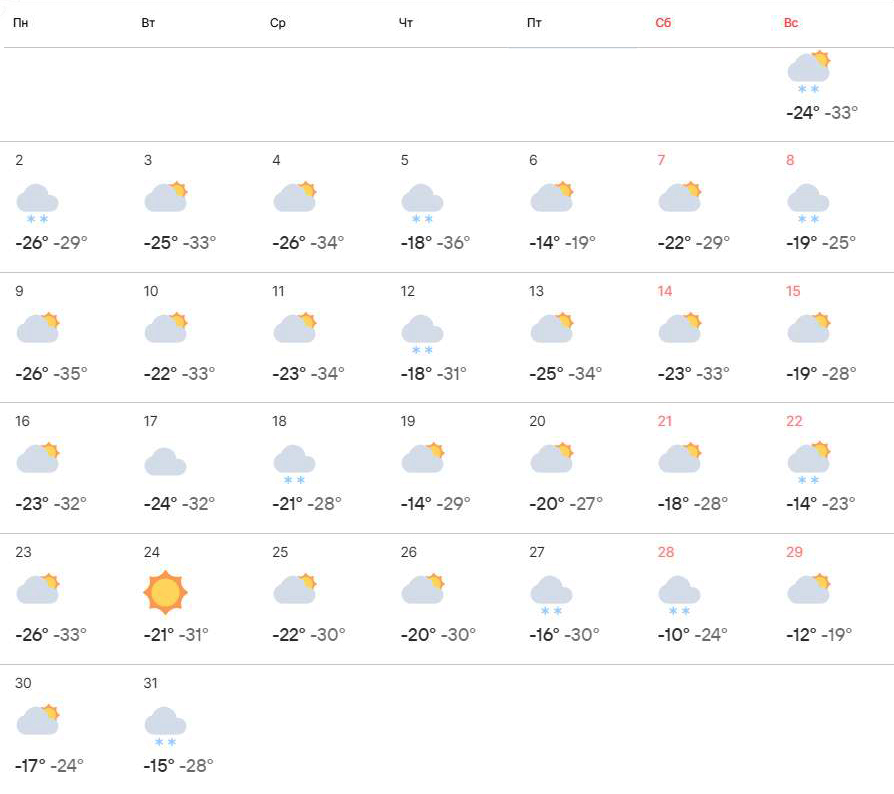Image resolution: width=894 pixels, height=794 pixels.
Task: Click the snowy icon on day 12
Action: coord(422,333)
